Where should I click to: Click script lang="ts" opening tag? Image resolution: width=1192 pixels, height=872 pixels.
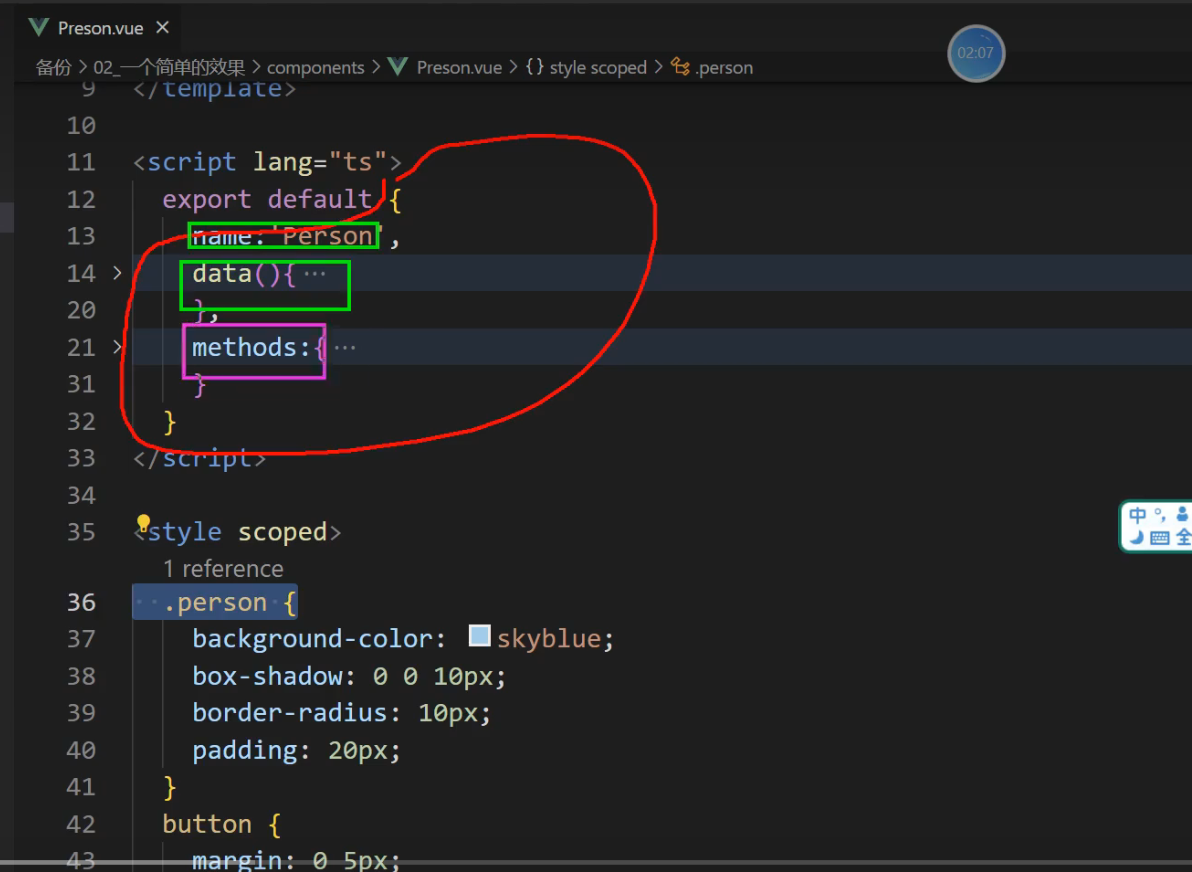(267, 162)
